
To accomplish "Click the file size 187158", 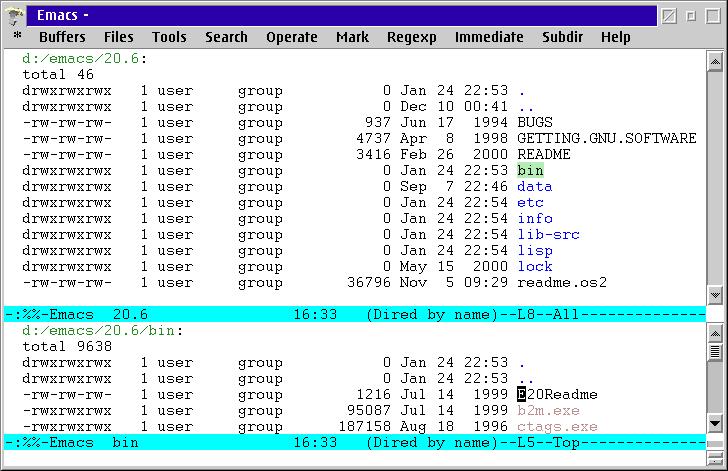I will click(364, 427).
